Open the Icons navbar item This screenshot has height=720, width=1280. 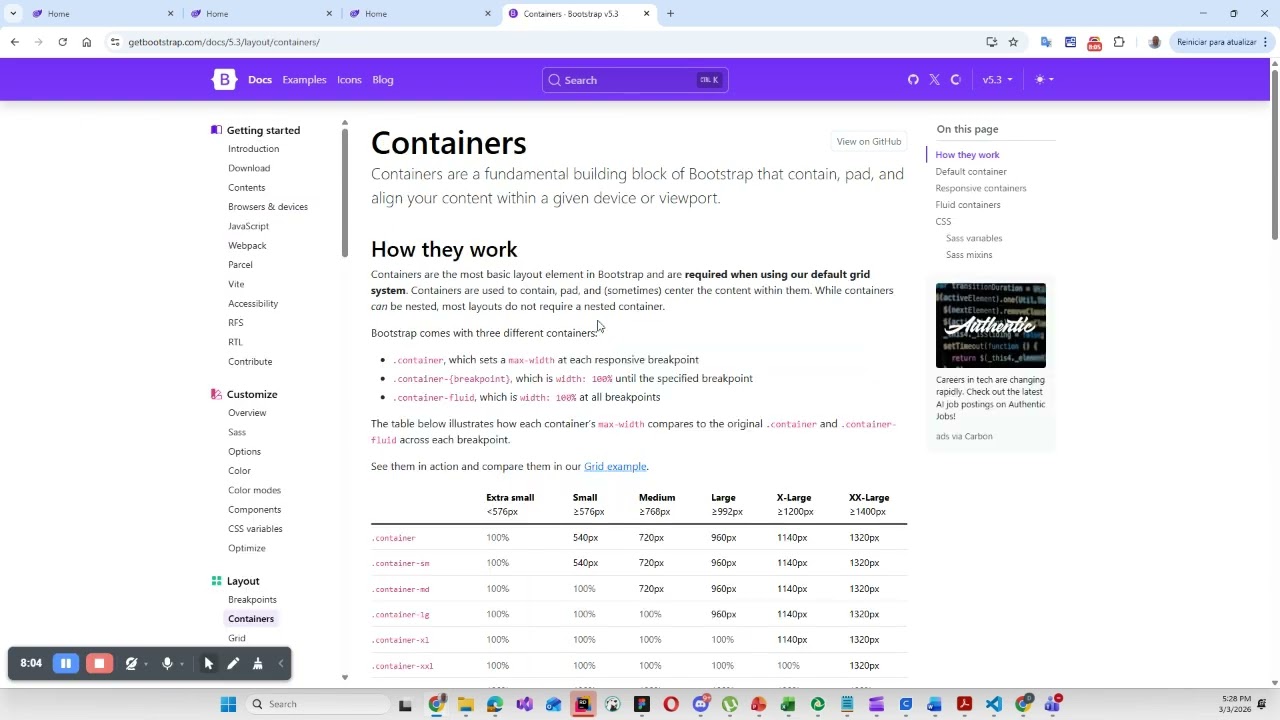click(349, 80)
